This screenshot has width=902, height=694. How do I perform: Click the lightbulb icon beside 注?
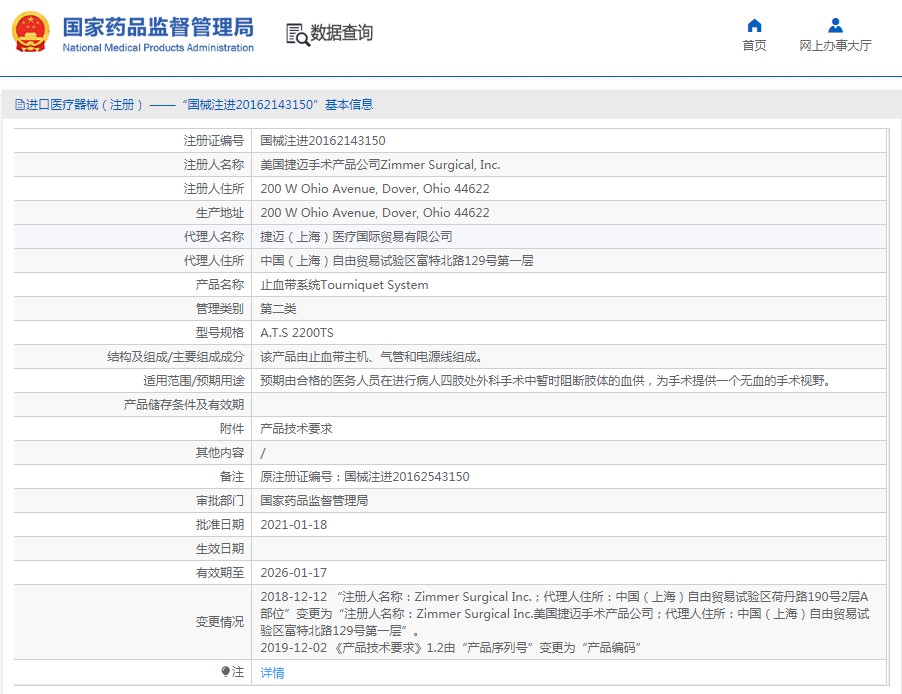click(x=226, y=672)
